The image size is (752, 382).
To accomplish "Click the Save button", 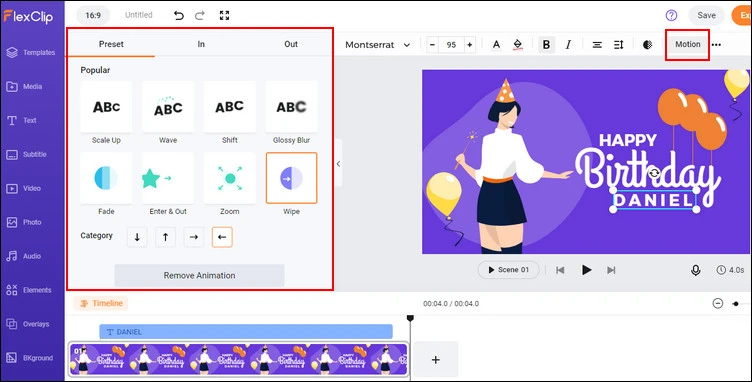I will tap(706, 15).
